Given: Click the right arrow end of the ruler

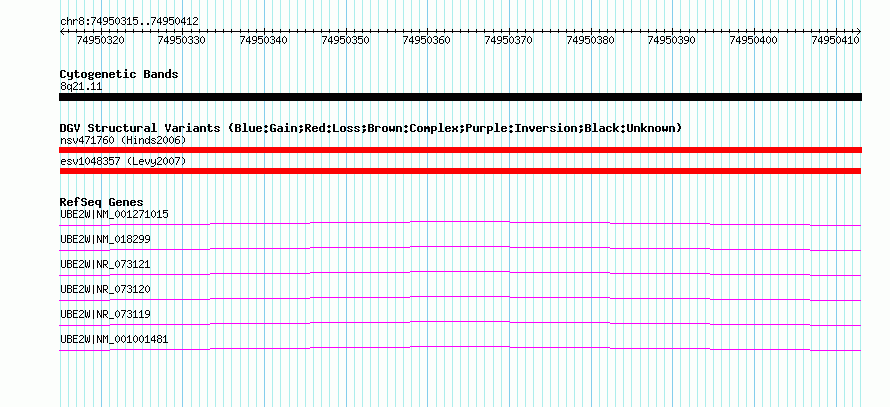Looking at the screenshot, I should coord(859,31).
